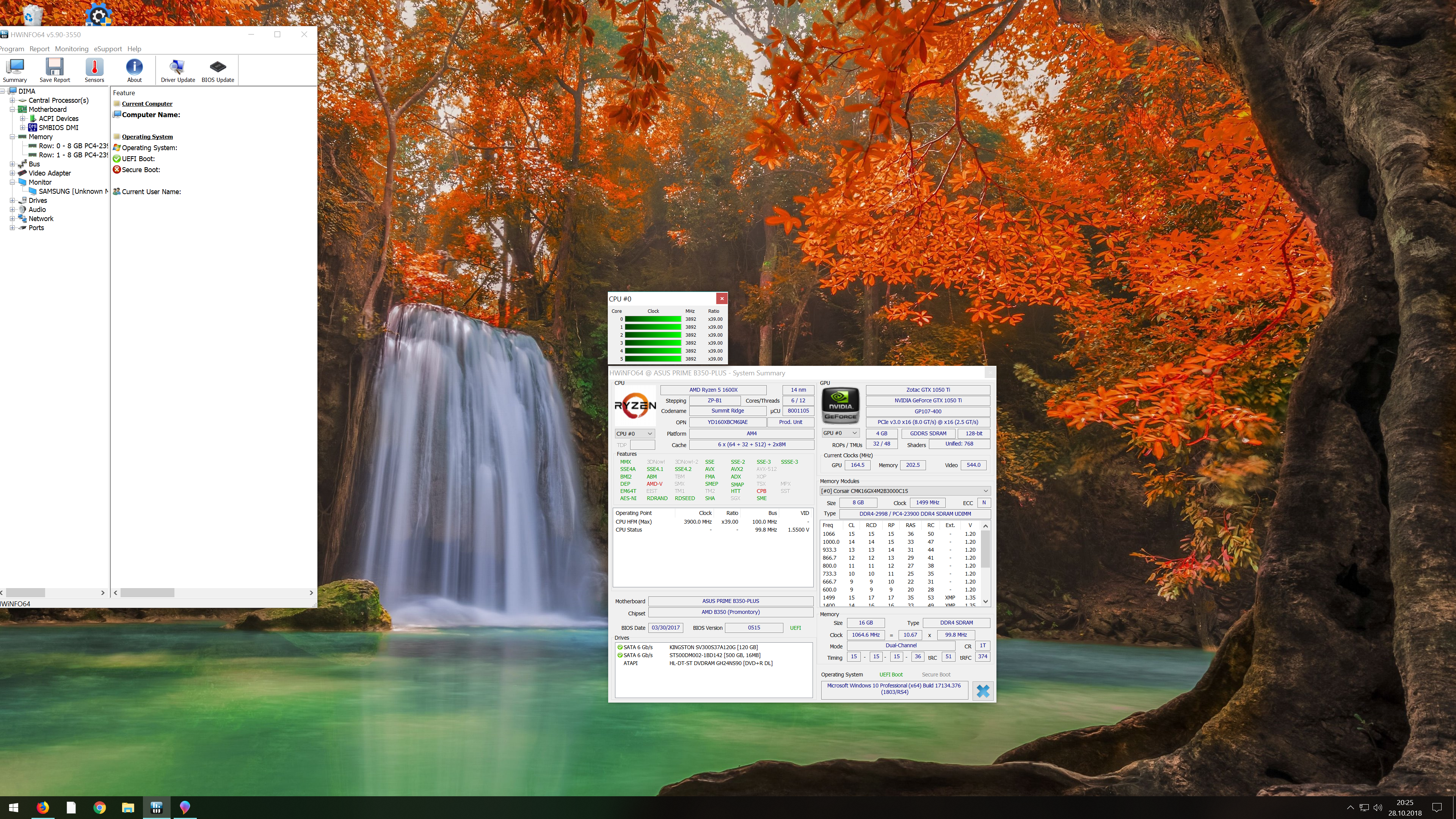Select the Video Adapter tree item

(x=50, y=174)
